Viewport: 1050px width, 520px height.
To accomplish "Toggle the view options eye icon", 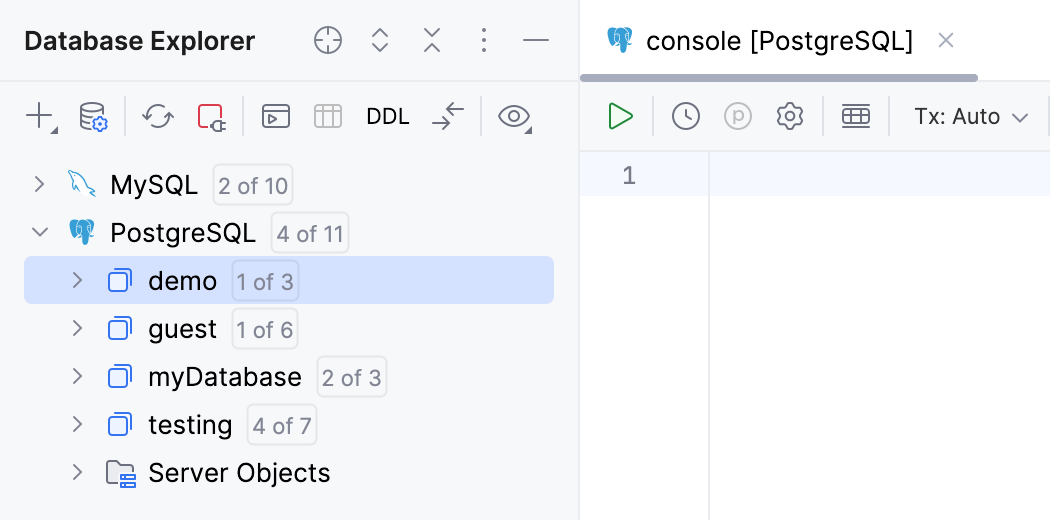I will (514, 116).
